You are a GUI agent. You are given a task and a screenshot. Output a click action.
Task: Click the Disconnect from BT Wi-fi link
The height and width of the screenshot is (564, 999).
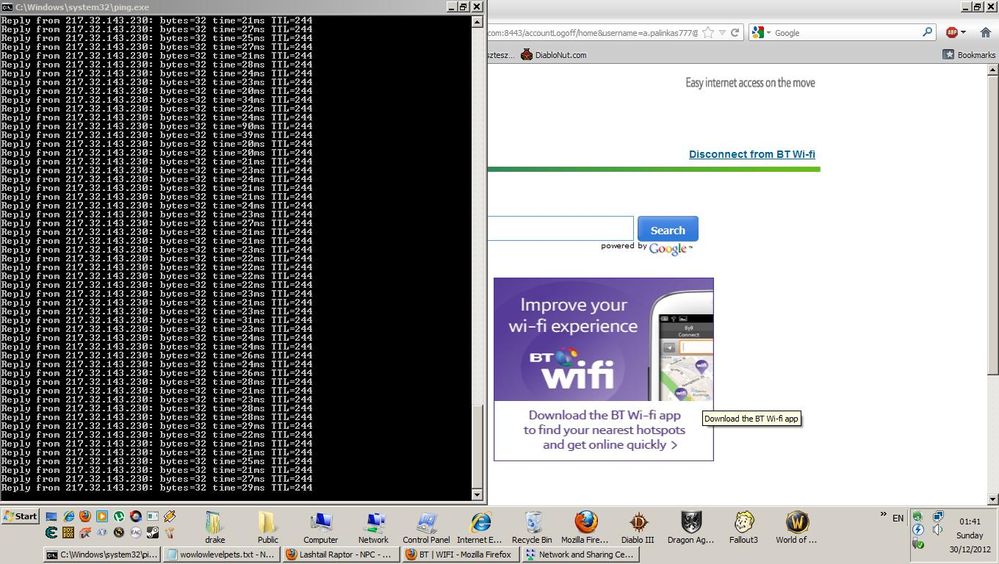[x=752, y=154]
